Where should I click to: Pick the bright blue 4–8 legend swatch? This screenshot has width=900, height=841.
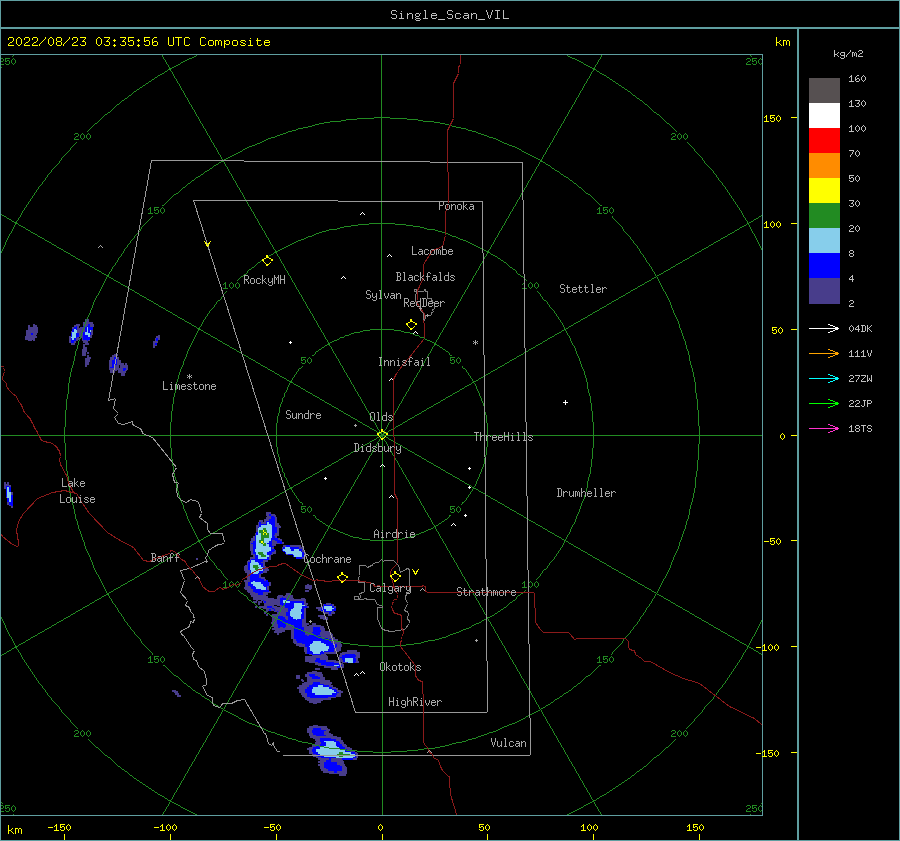click(824, 266)
